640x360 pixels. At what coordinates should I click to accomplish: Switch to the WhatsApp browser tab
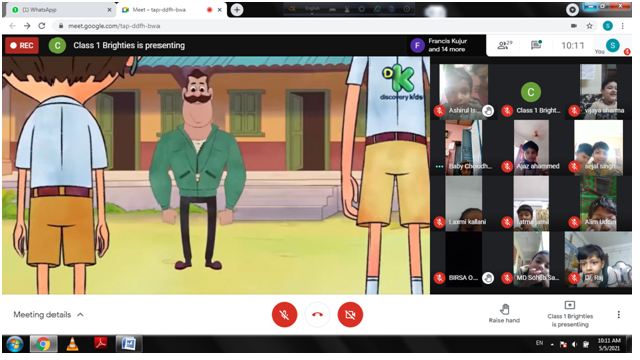[x=61, y=9]
